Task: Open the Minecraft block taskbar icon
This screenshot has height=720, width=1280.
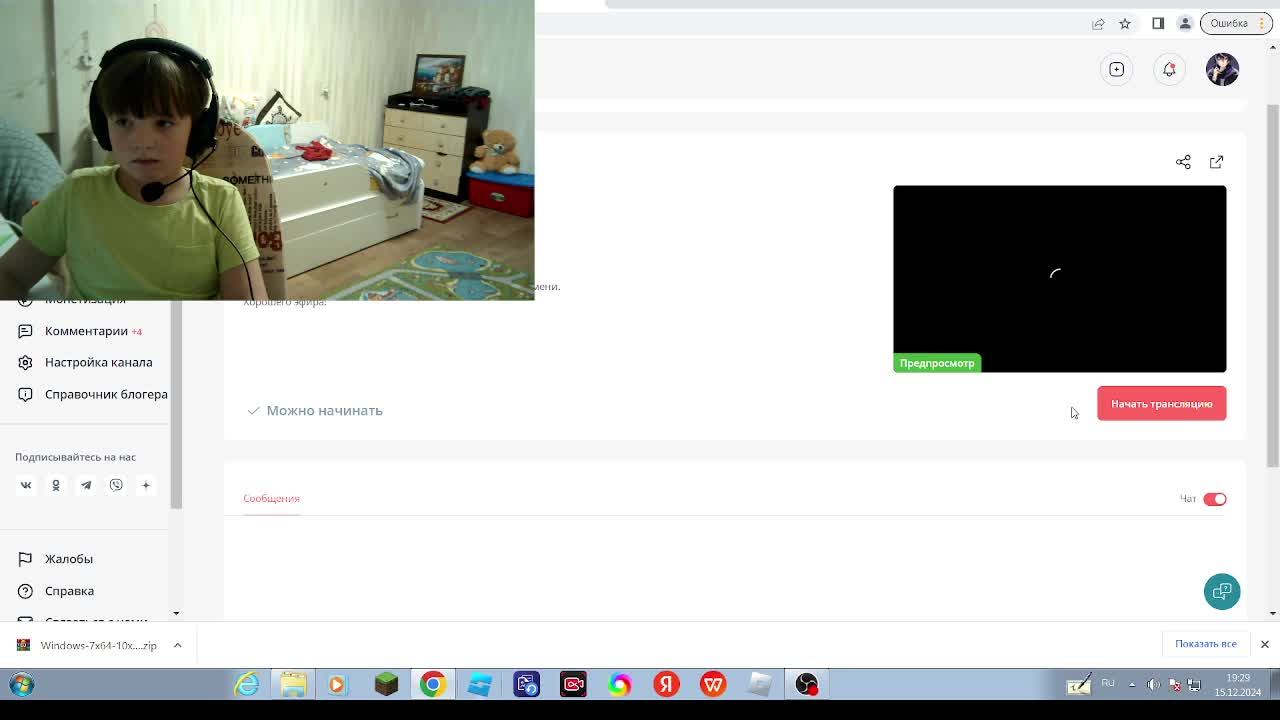Action: click(386, 684)
